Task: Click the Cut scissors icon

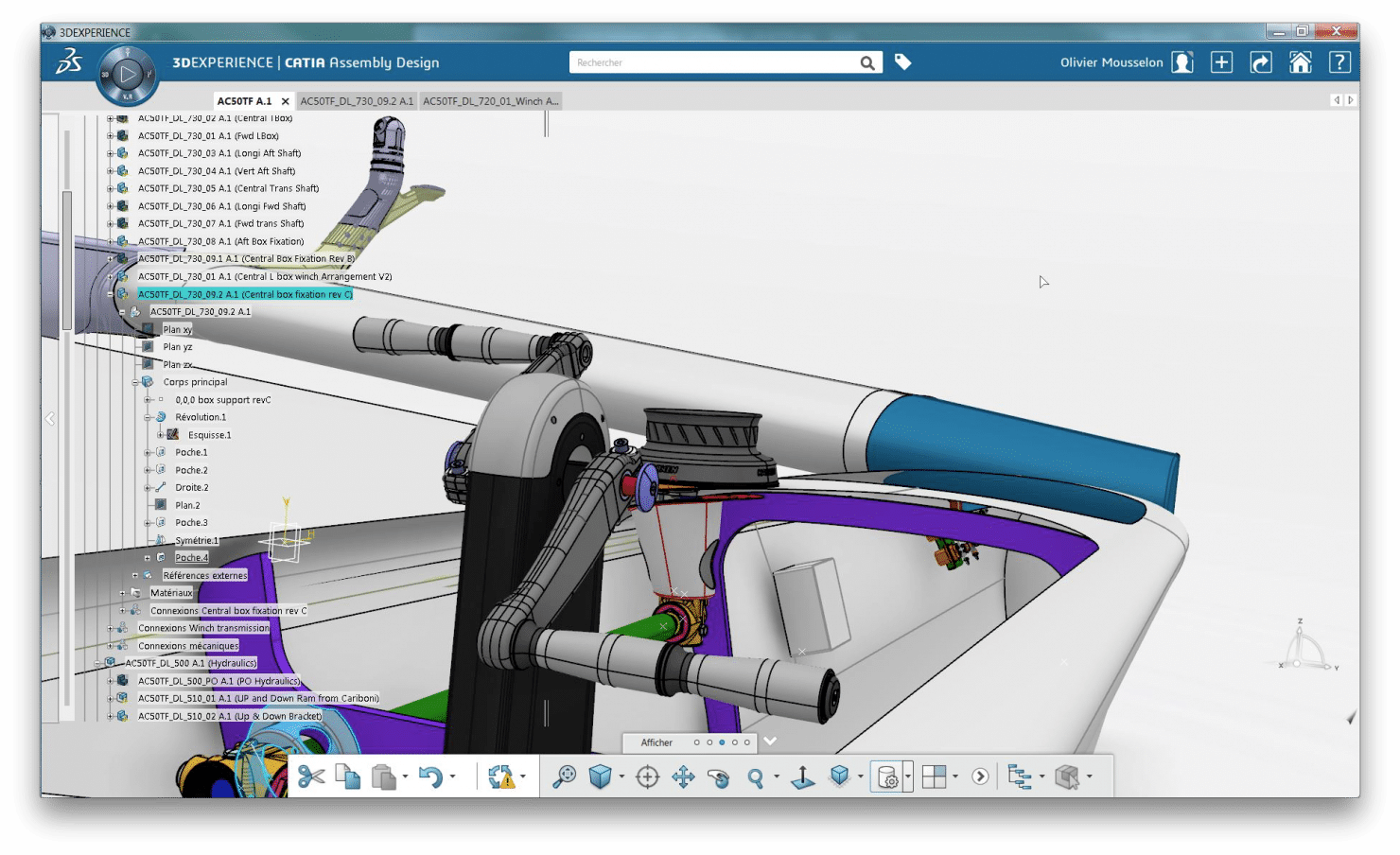Action: tap(310, 776)
